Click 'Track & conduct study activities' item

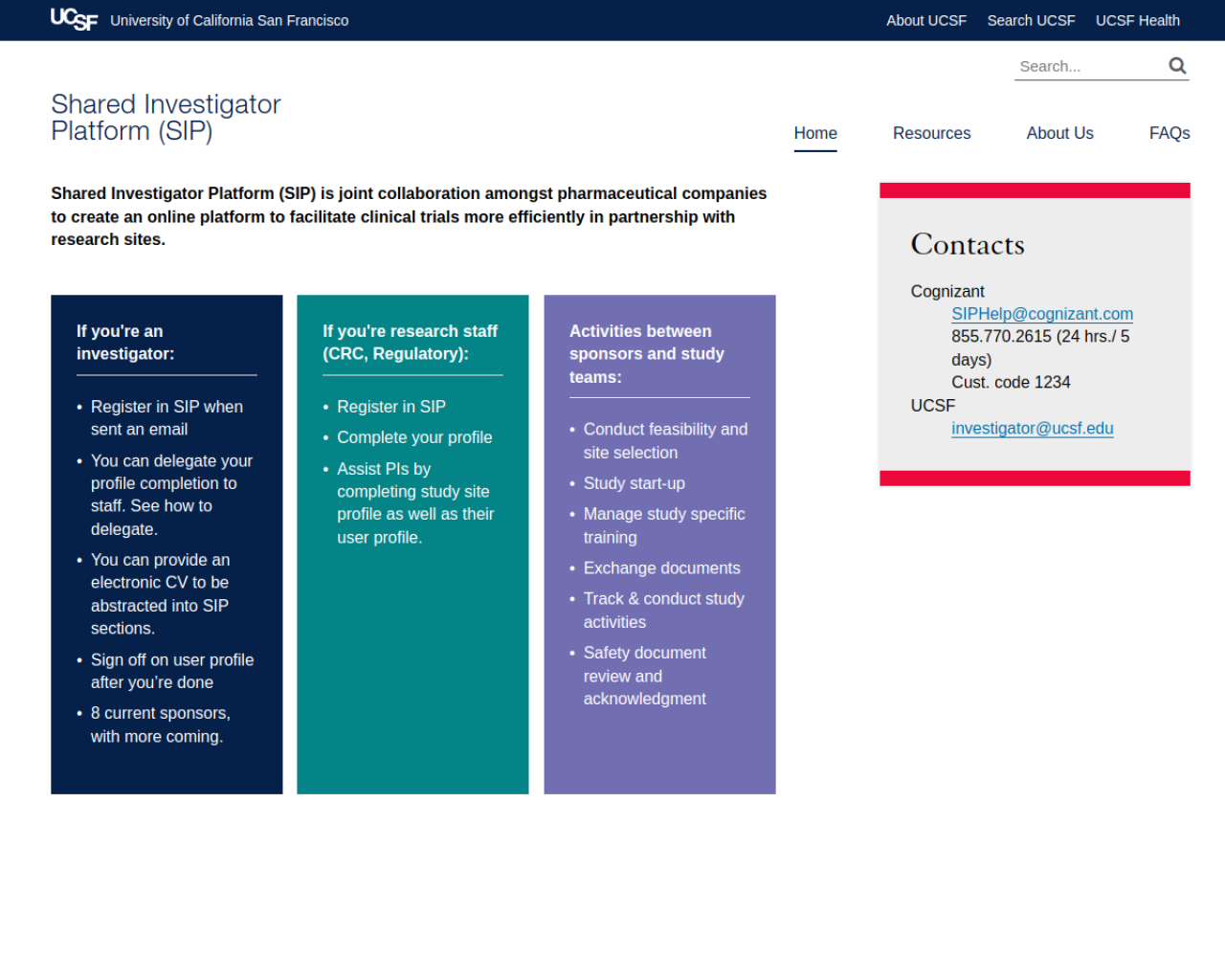click(664, 611)
